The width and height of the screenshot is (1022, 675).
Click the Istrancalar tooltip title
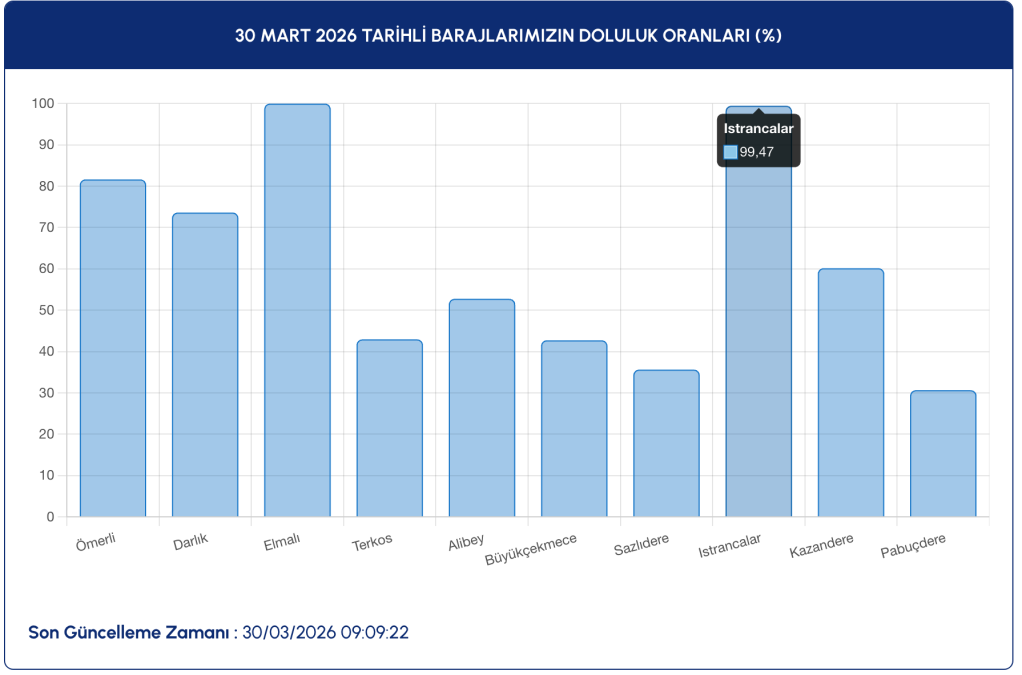click(x=758, y=129)
